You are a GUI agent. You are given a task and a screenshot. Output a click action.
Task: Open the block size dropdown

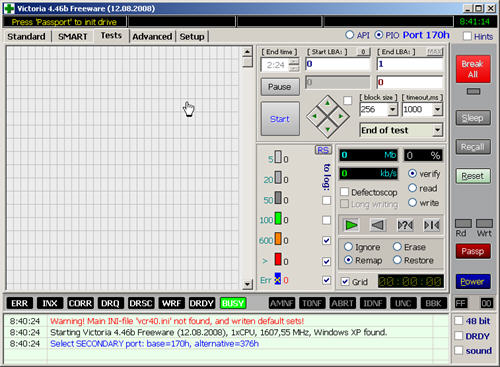(x=393, y=109)
